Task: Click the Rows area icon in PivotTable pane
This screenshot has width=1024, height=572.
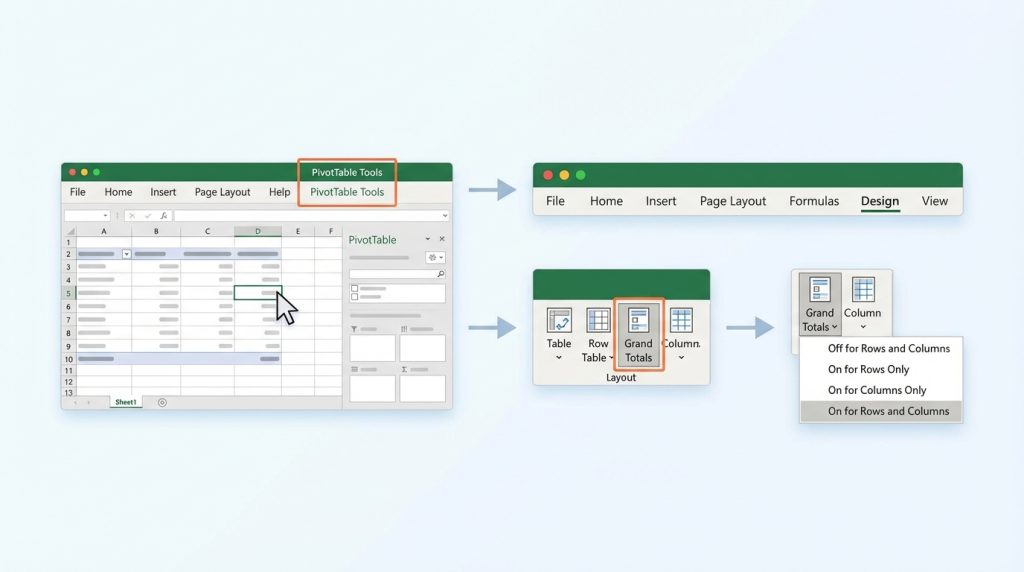Action: click(354, 370)
